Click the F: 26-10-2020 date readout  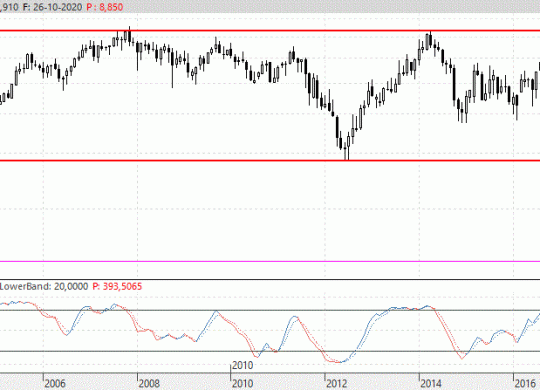point(52,7)
